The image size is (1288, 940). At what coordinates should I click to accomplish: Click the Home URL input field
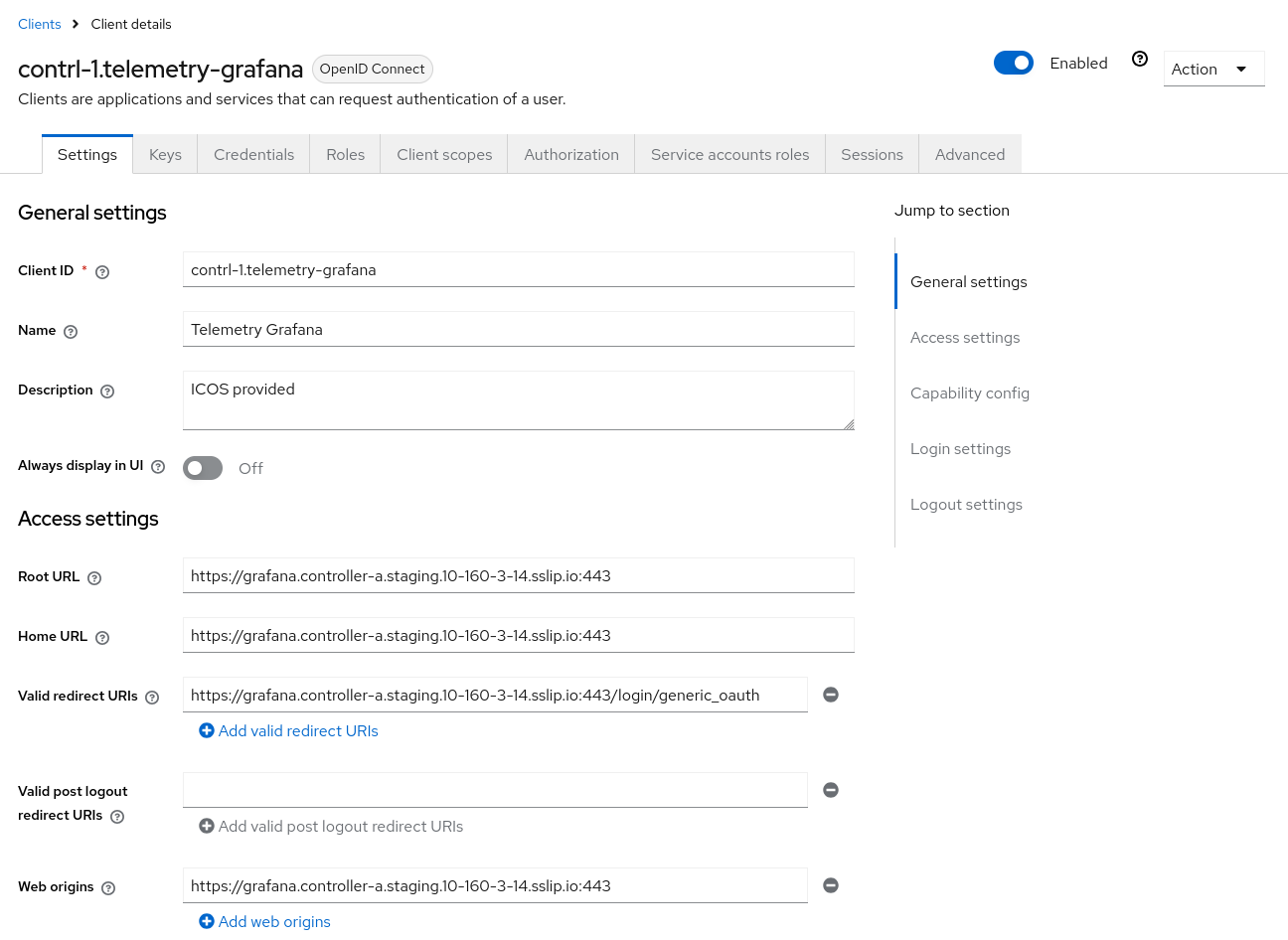[x=519, y=635]
